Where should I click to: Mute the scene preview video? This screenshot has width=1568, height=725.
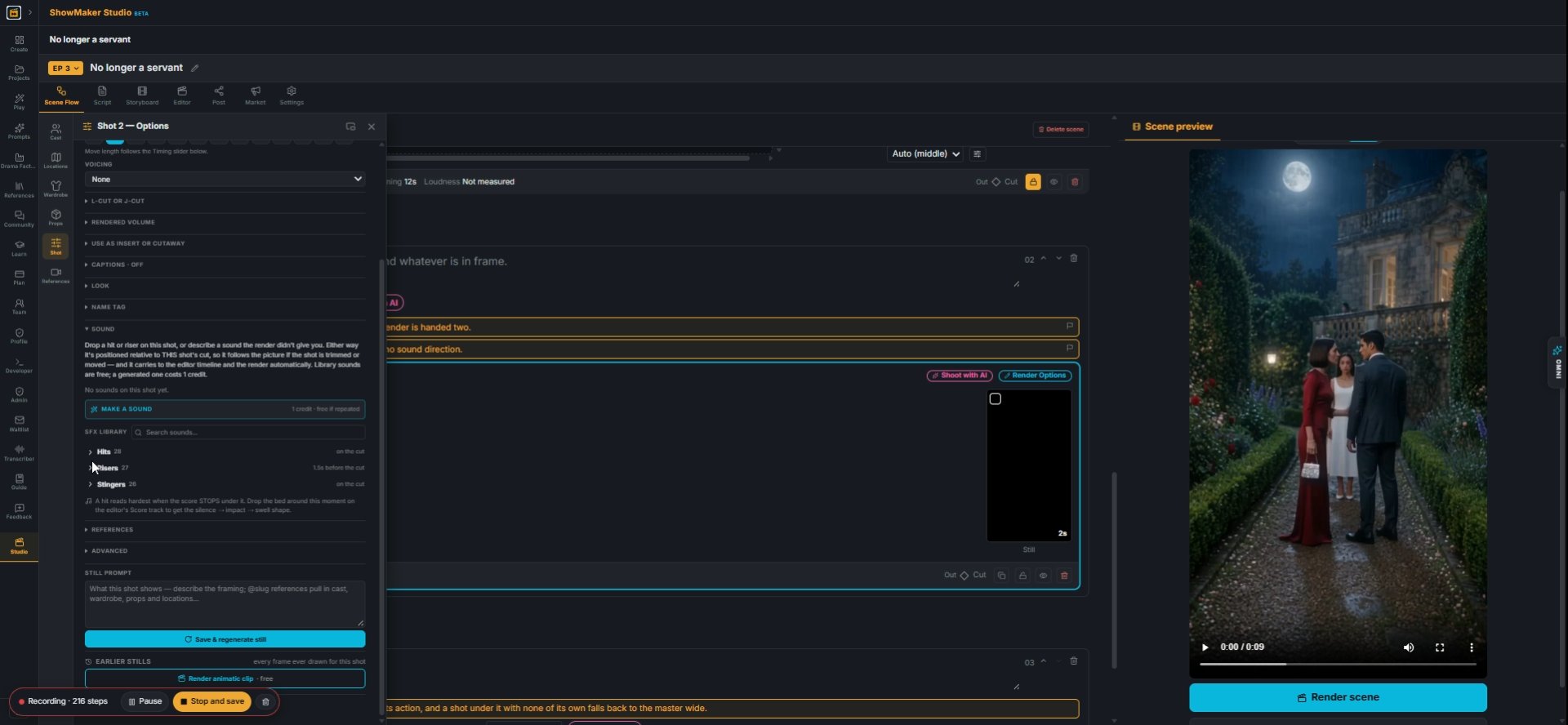pos(1409,647)
